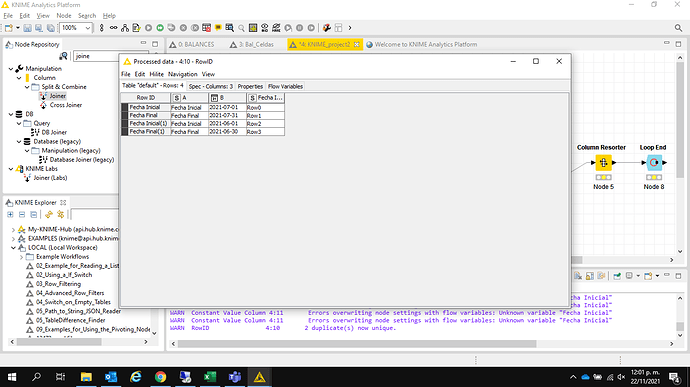Image resolution: width=690 pixels, height=387 pixels.
Task: Click the Row ID column header
Action: (146, 98)
